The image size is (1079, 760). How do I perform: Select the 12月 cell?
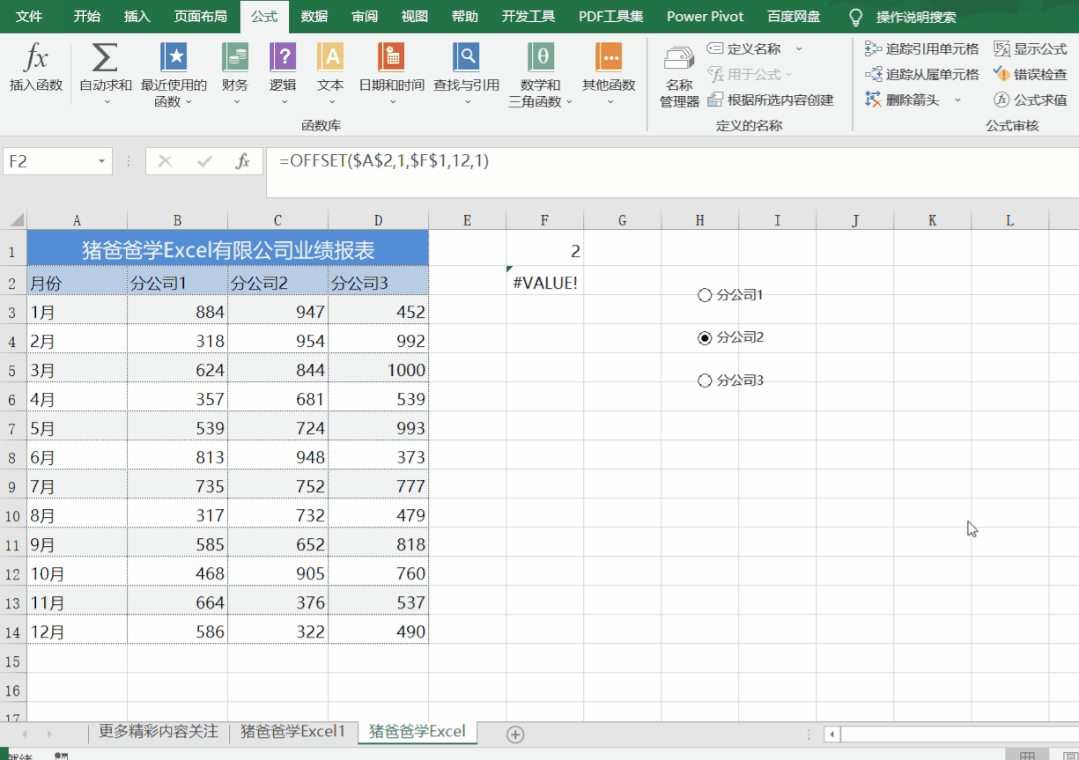click(77, 632)
